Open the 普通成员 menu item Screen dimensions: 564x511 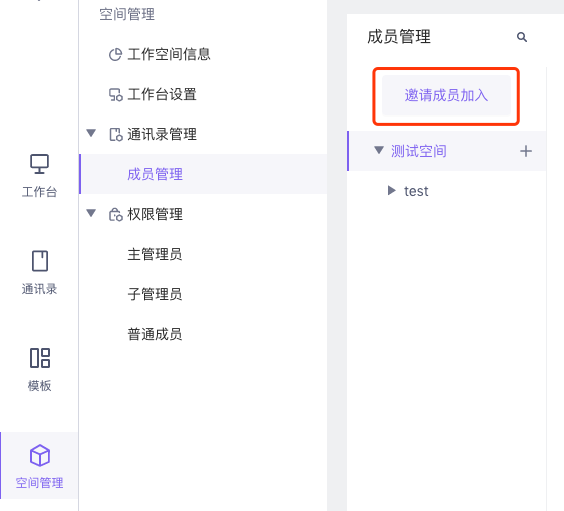click(155, 334)
